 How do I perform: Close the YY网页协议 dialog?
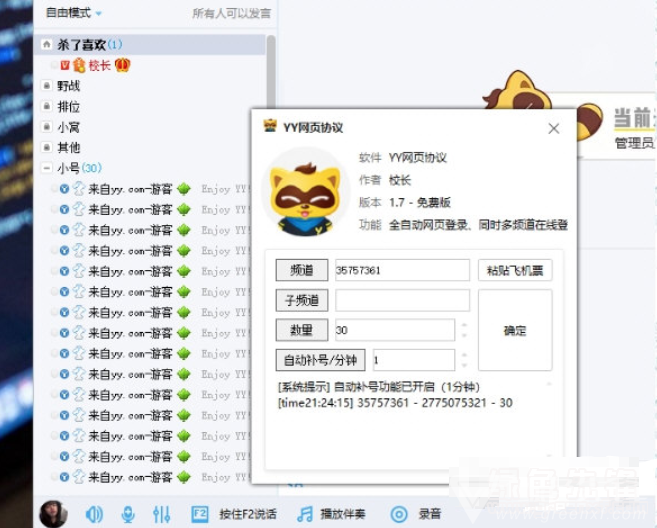click(554, 128)
